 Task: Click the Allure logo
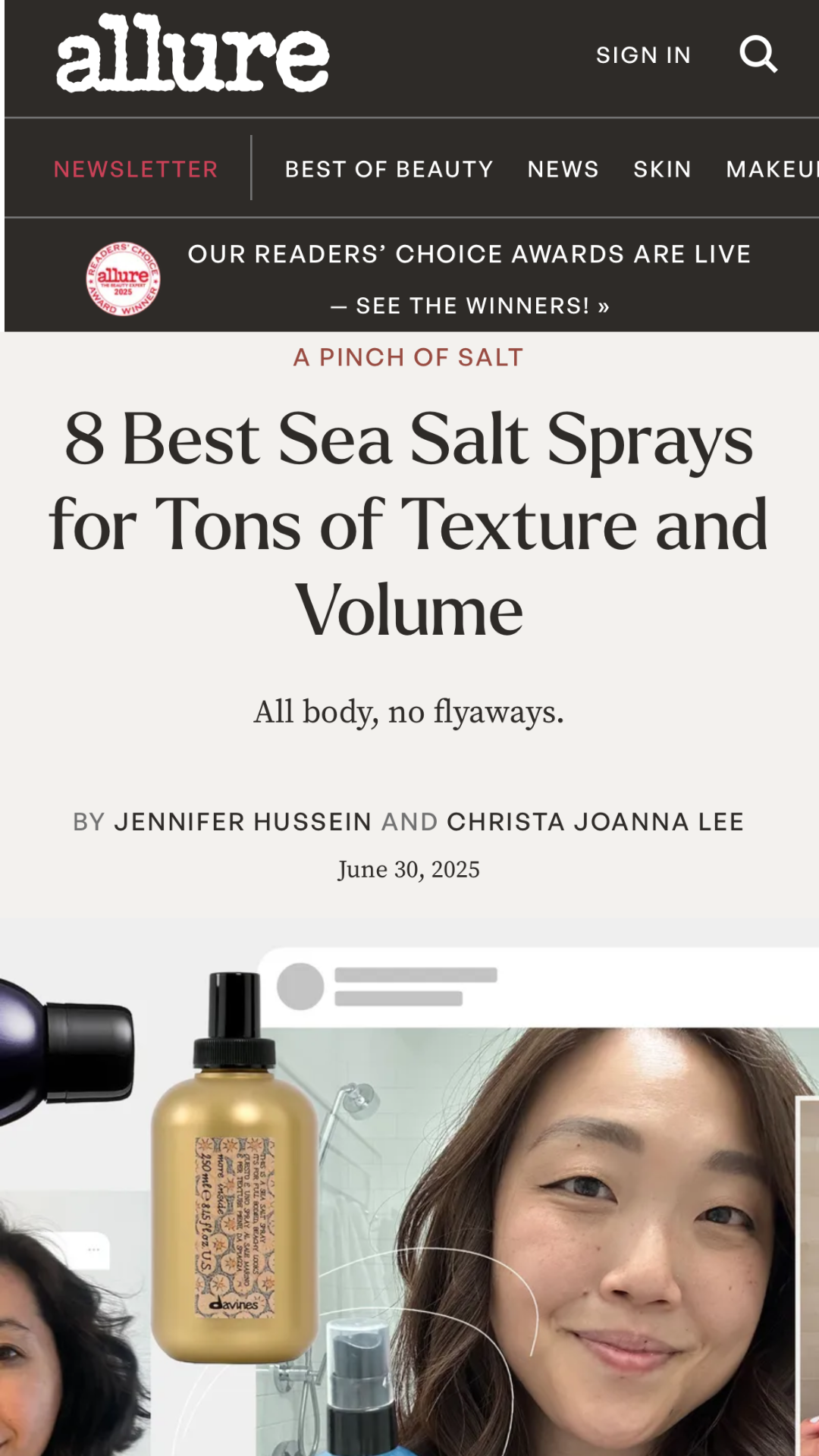pos(193,53)
